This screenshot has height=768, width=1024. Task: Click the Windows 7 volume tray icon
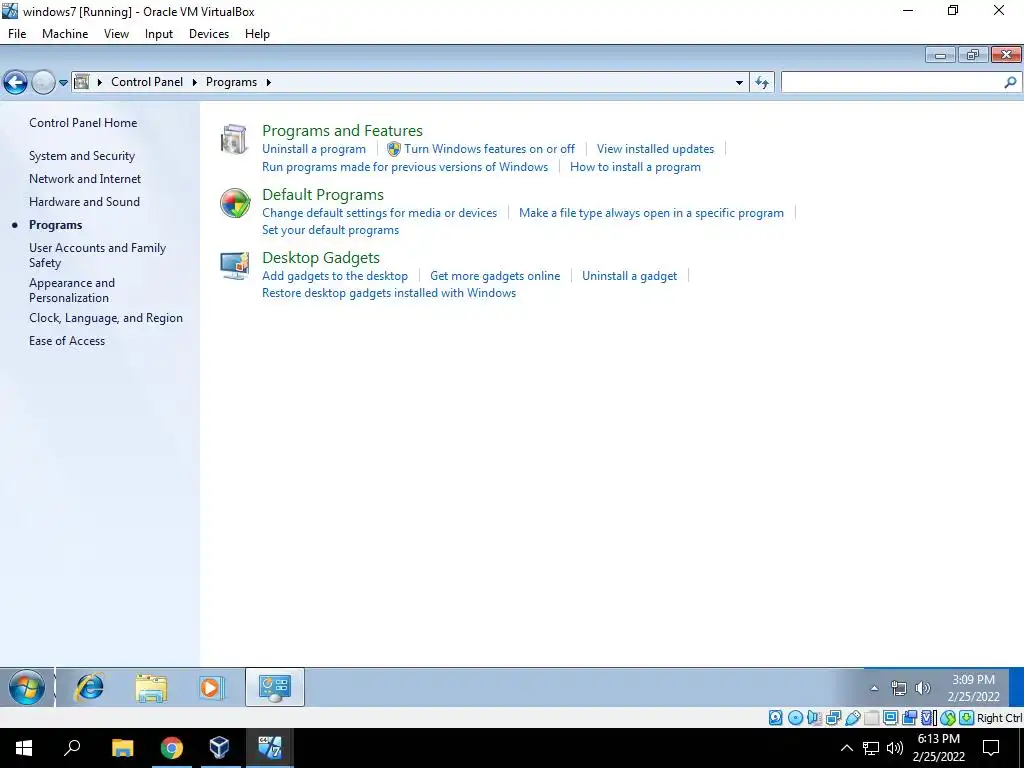pos(923,688)
